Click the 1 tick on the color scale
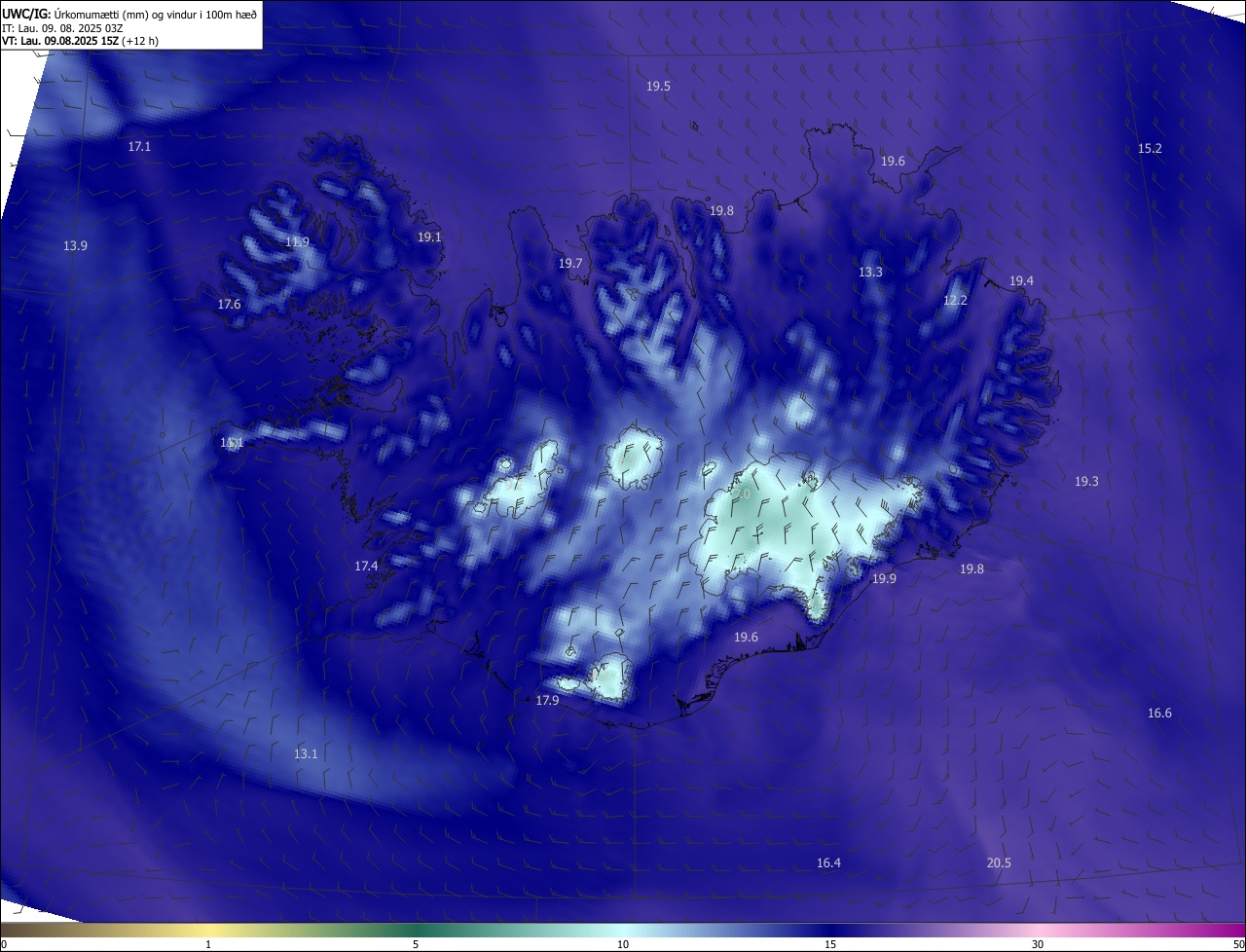Viewport: 1246px width, 952px height. [209, 945]
